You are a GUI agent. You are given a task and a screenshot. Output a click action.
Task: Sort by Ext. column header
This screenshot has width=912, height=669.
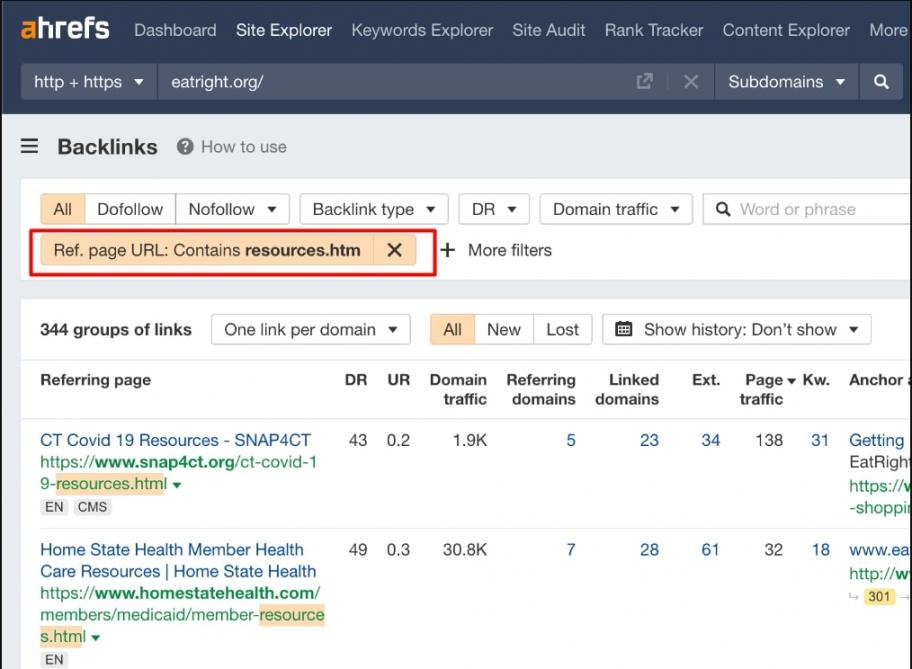tap(706, 380)
